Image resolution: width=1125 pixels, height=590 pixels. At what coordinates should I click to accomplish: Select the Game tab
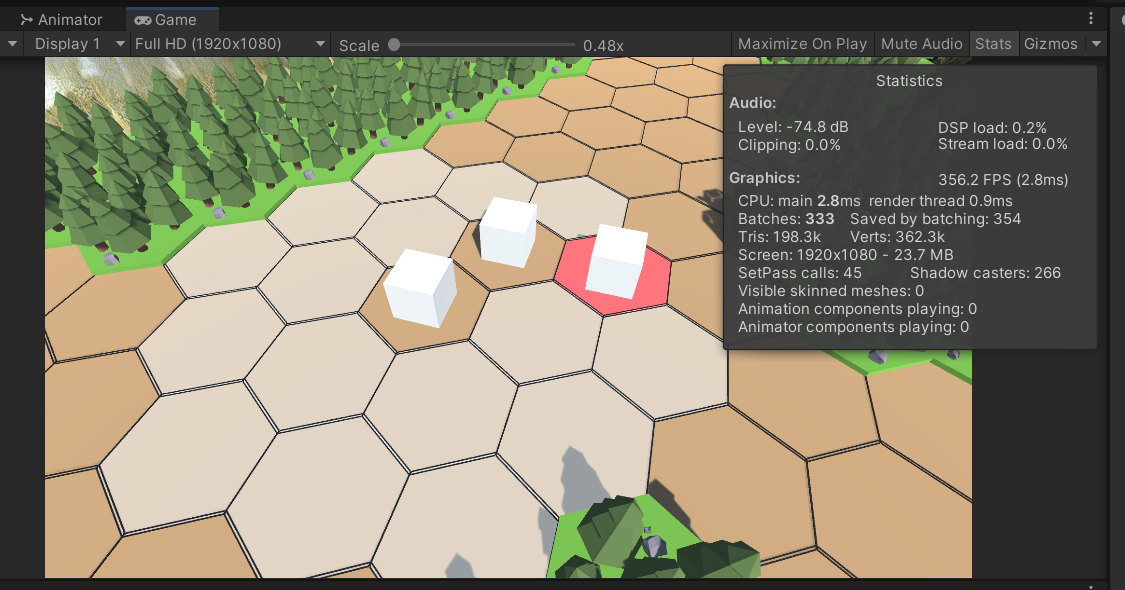[172, 19]
